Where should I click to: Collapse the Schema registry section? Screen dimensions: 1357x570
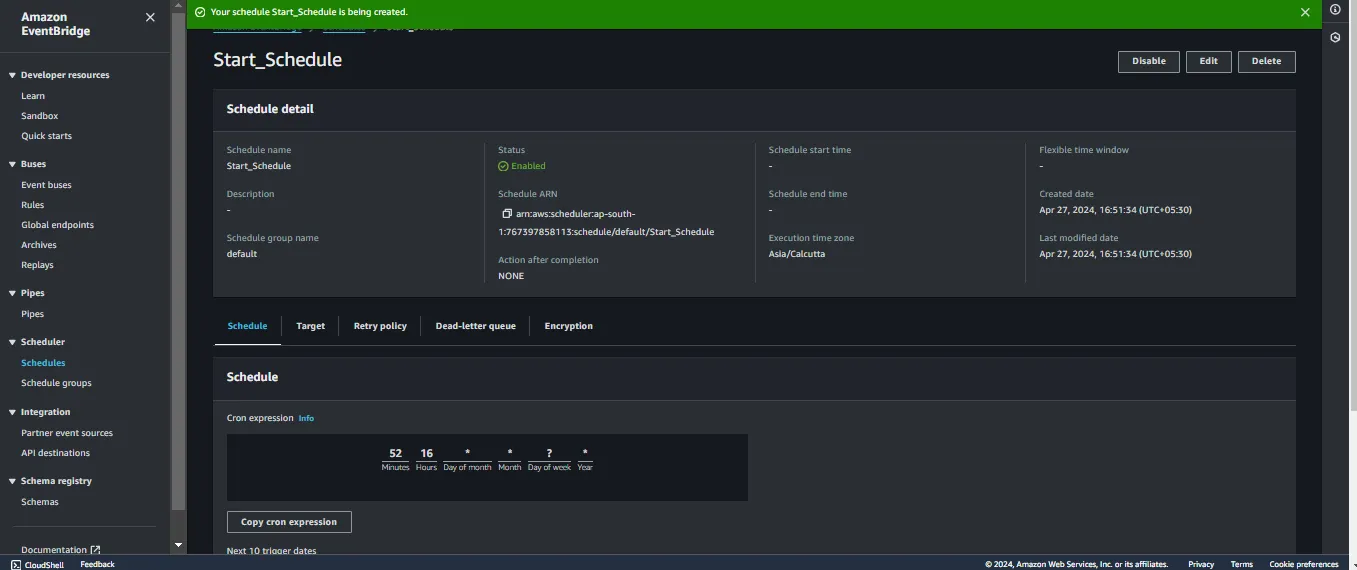click(x=12, y=481)
